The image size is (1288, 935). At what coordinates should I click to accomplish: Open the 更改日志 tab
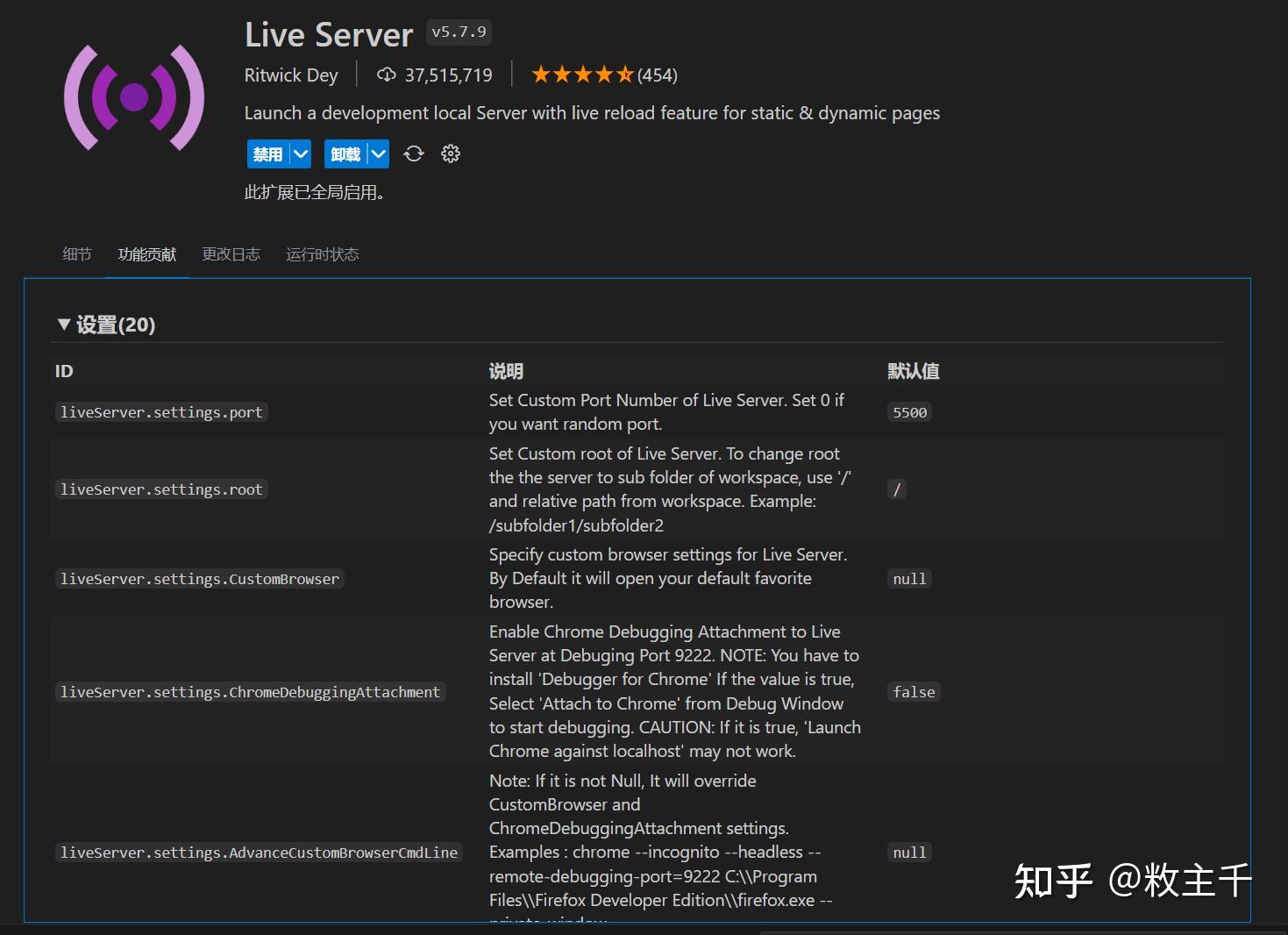[231, 254]
